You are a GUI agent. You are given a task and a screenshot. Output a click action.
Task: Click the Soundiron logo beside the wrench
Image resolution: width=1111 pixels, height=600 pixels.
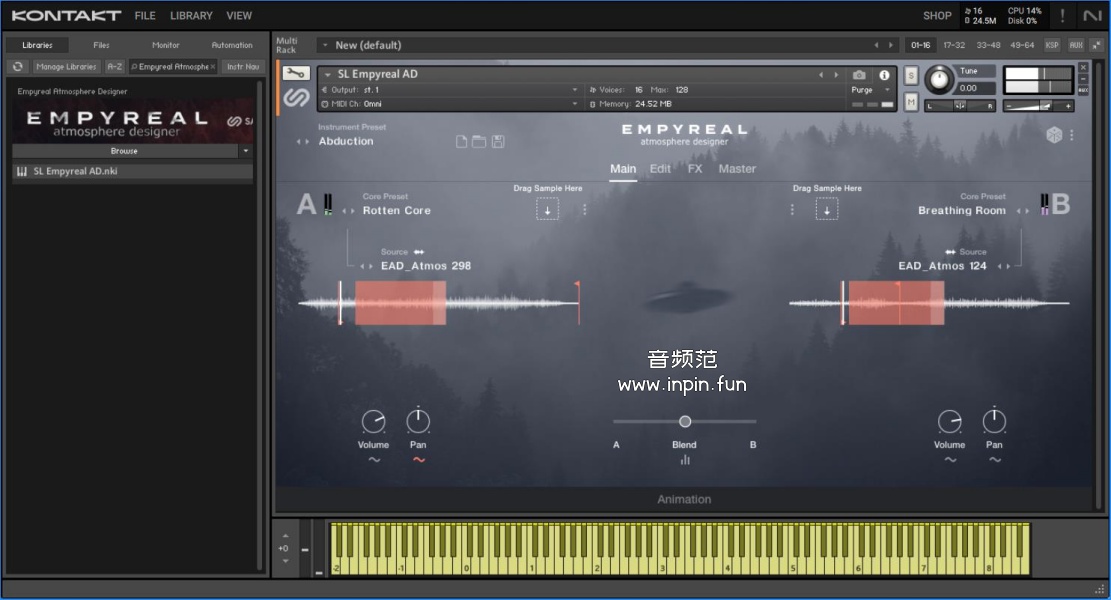point(296,98)
